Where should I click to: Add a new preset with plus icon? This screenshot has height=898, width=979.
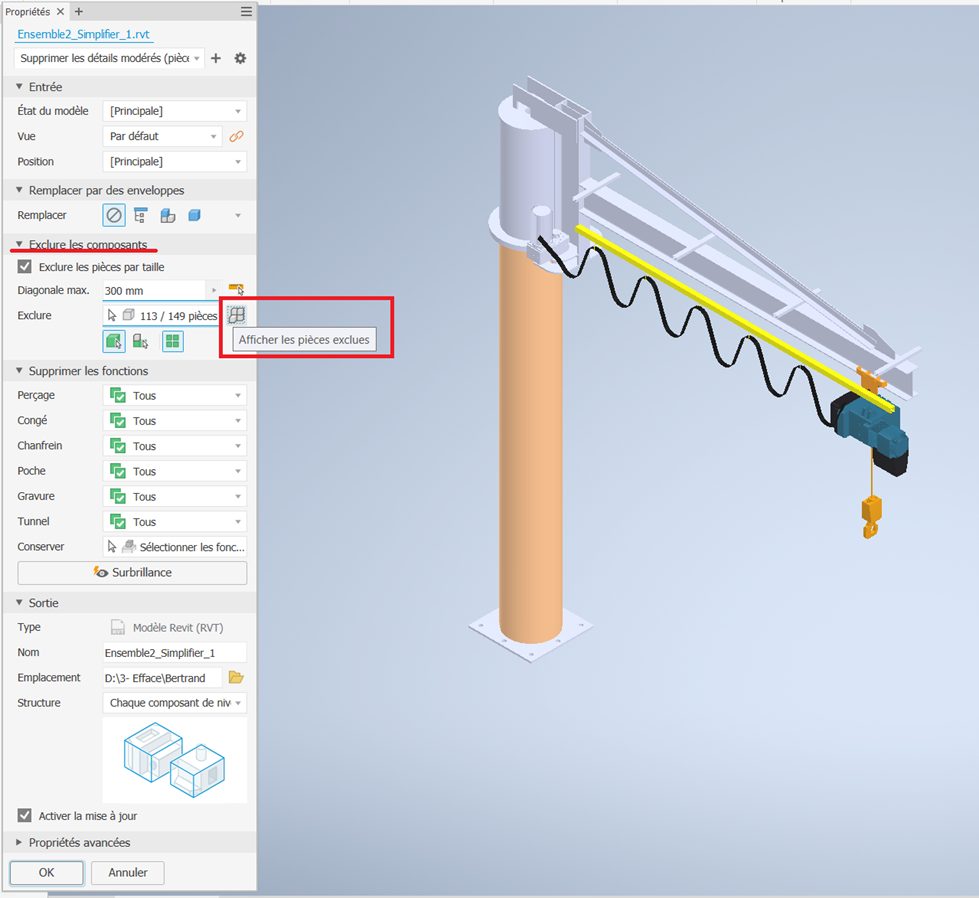216,58
